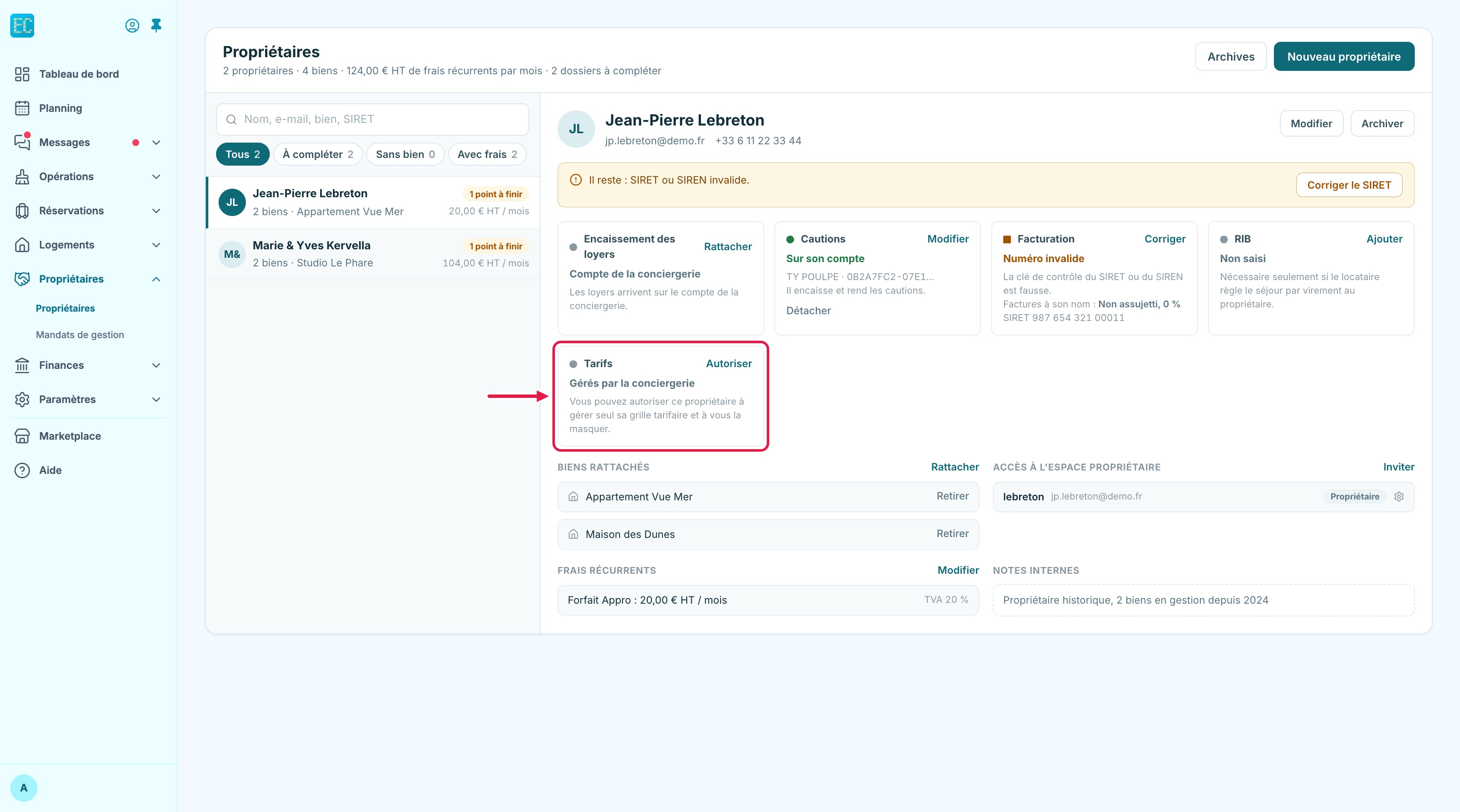Focus the owner search input field
Image resolution: width=1460 pixels, height=812 pixels.
tap(372, 119)
